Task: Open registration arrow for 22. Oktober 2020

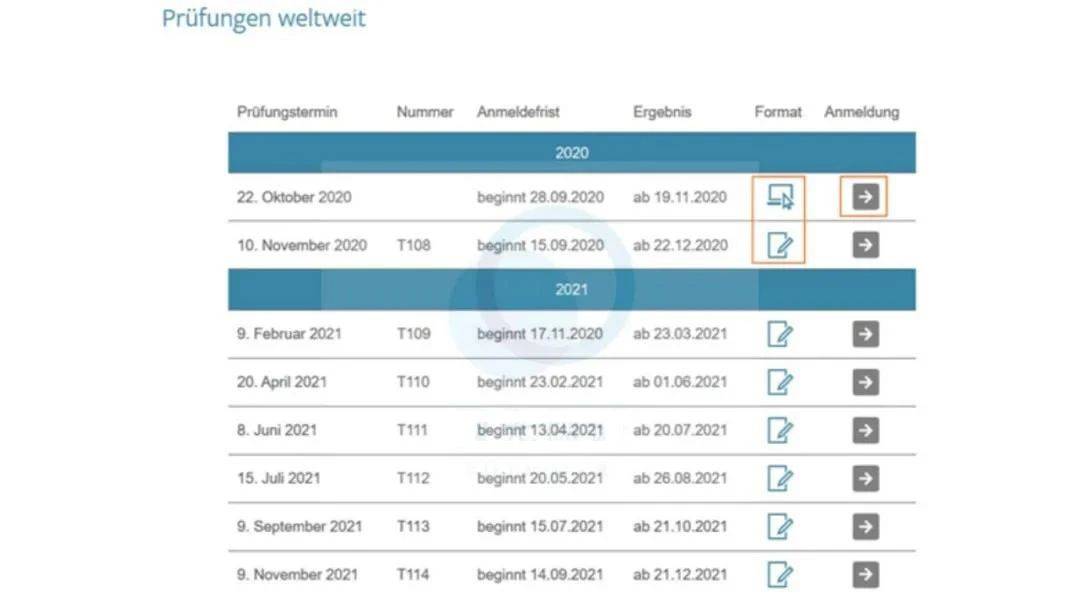Action: [x=865, y=197]
